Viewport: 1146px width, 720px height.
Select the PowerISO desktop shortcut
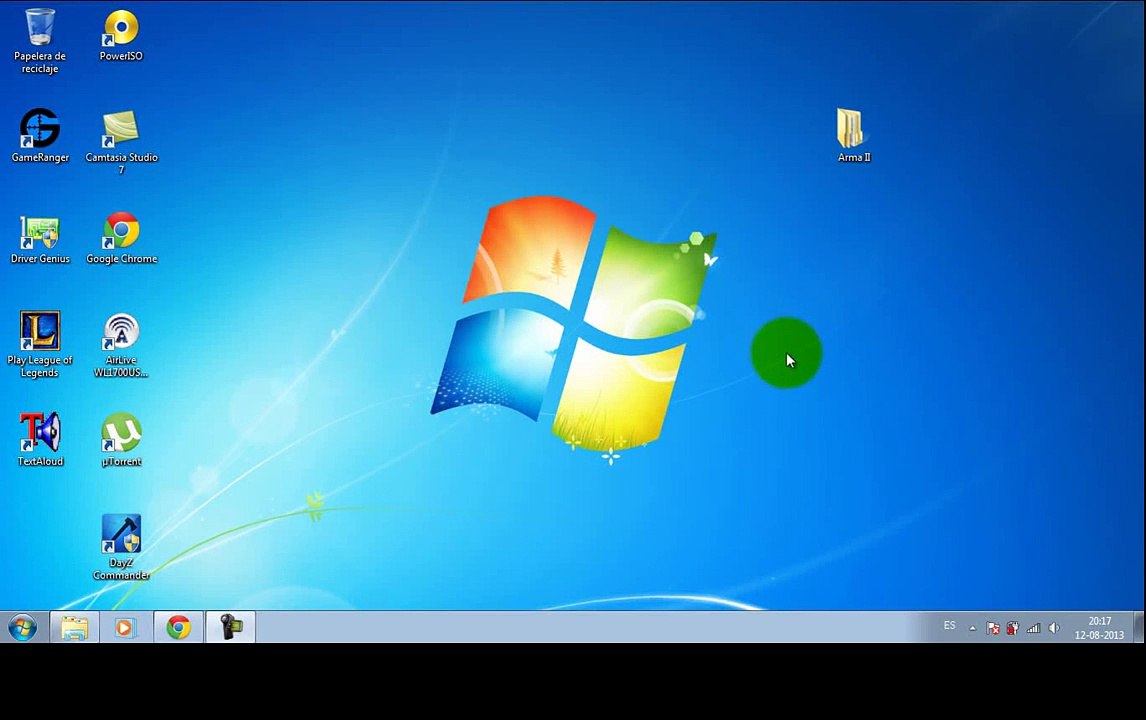[121, 35]
